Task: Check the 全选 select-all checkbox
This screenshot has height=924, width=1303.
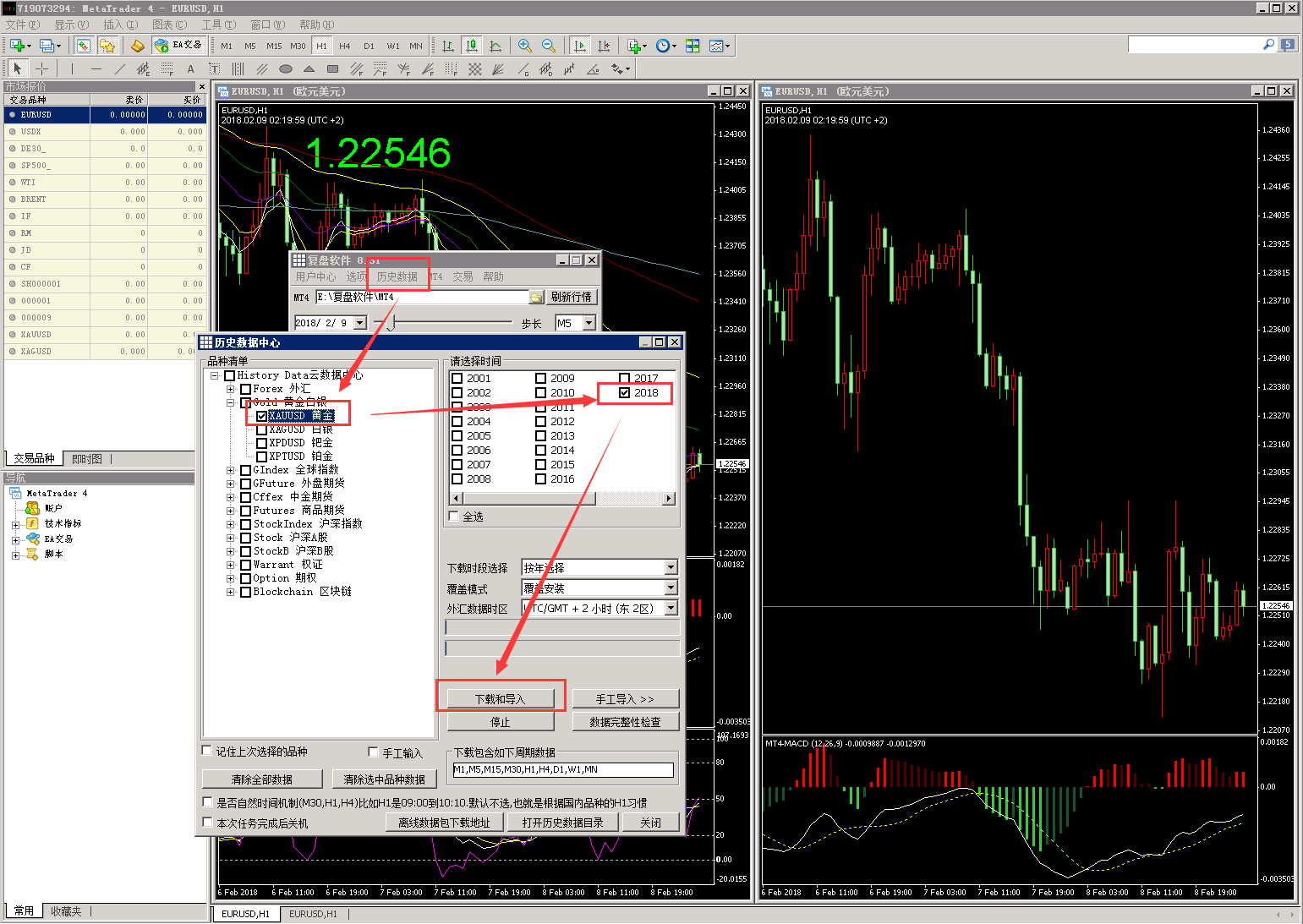Action: pyautogui.click(x=455, y=517)
